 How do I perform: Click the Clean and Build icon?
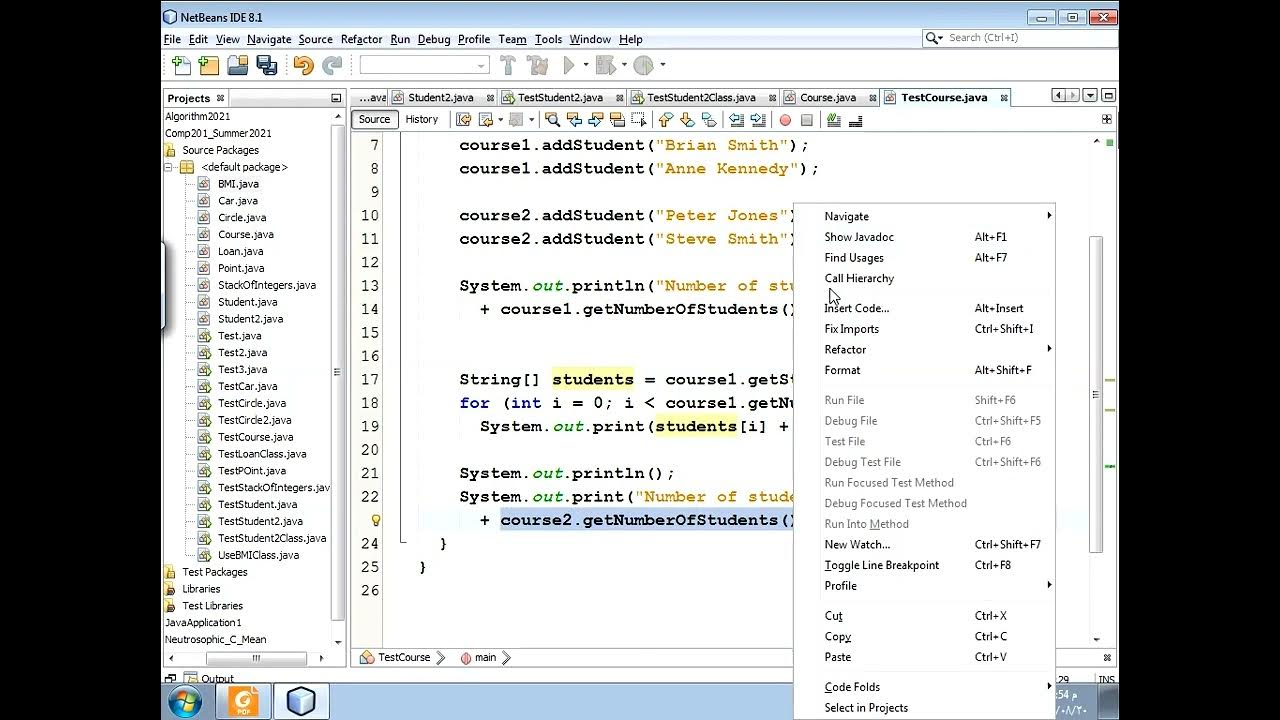tap(538, 65)
